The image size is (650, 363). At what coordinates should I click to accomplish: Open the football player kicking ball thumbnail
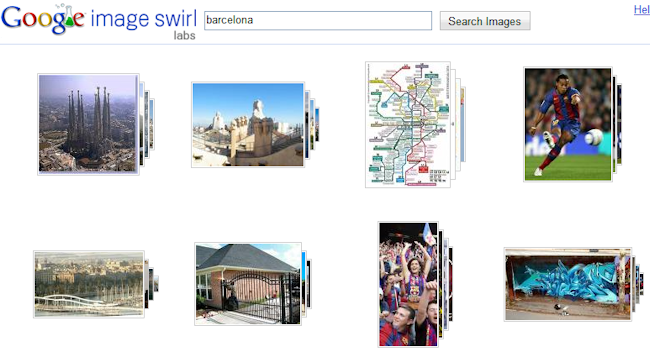click(568, 124)
